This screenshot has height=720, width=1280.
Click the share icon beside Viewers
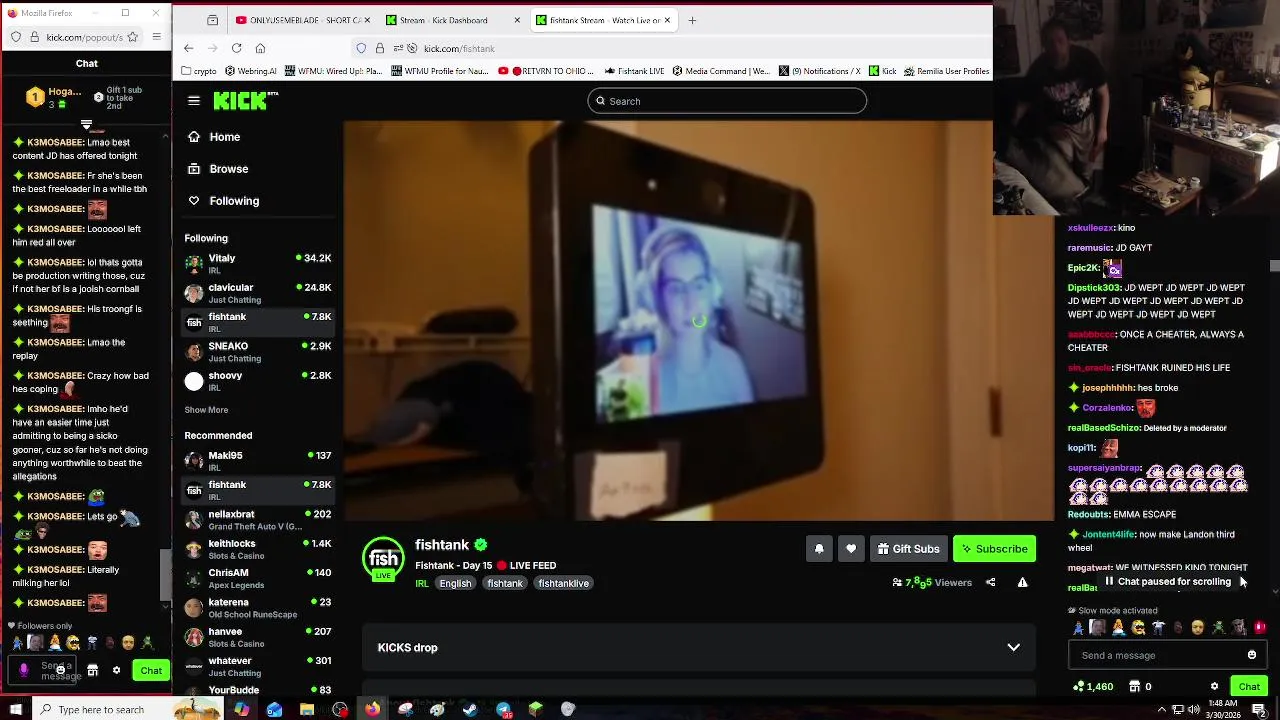tap(990, 582)
